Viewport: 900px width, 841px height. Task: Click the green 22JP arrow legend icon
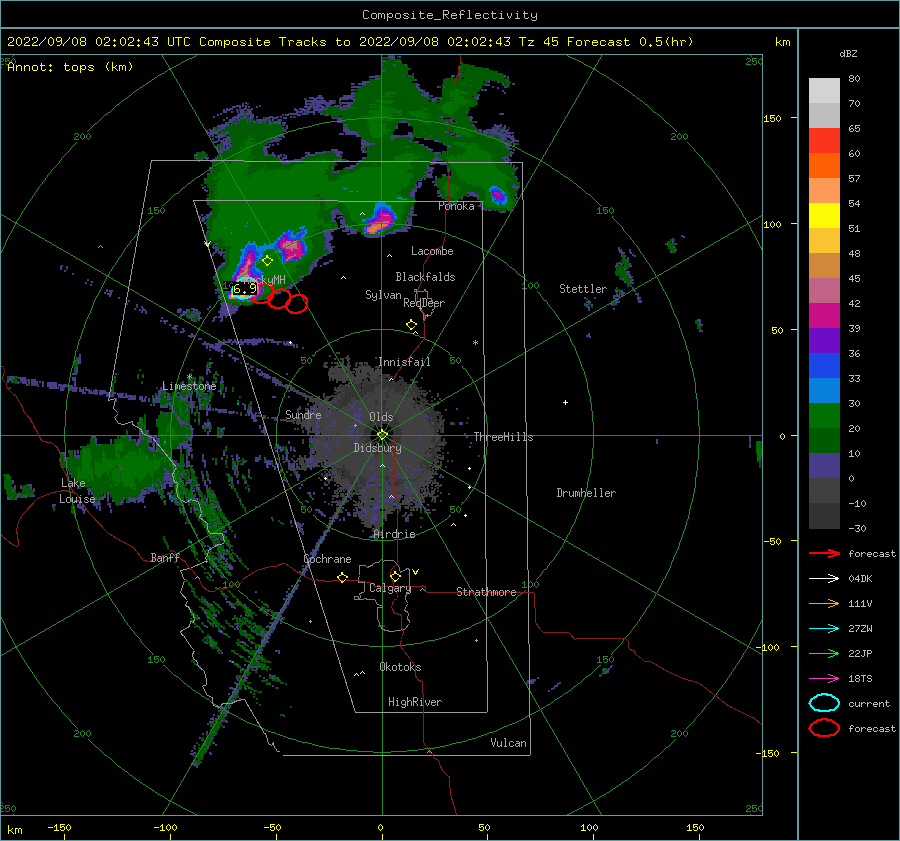pyautogui.click(x=824, y=653)
